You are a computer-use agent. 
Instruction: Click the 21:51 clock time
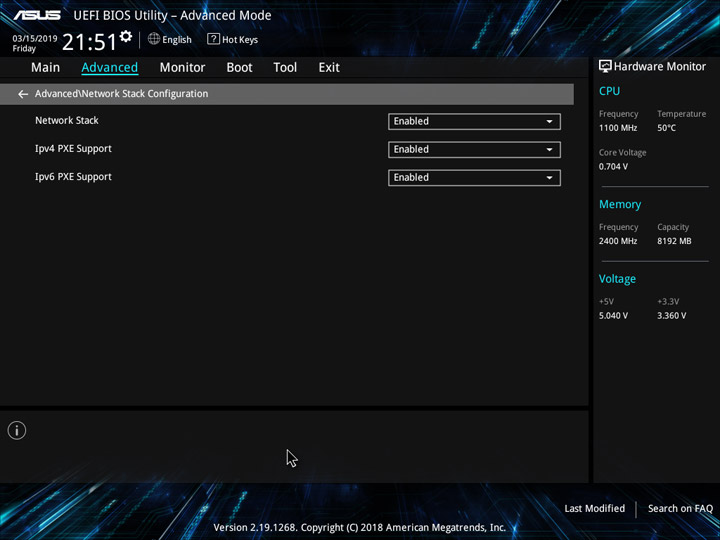click(x=90, y=42)
